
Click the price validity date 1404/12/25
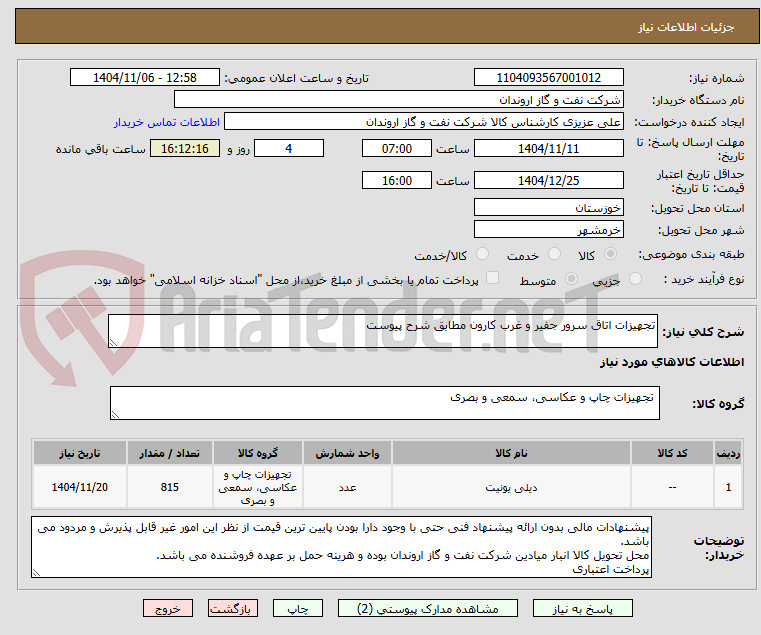click(x=548, y=180)
